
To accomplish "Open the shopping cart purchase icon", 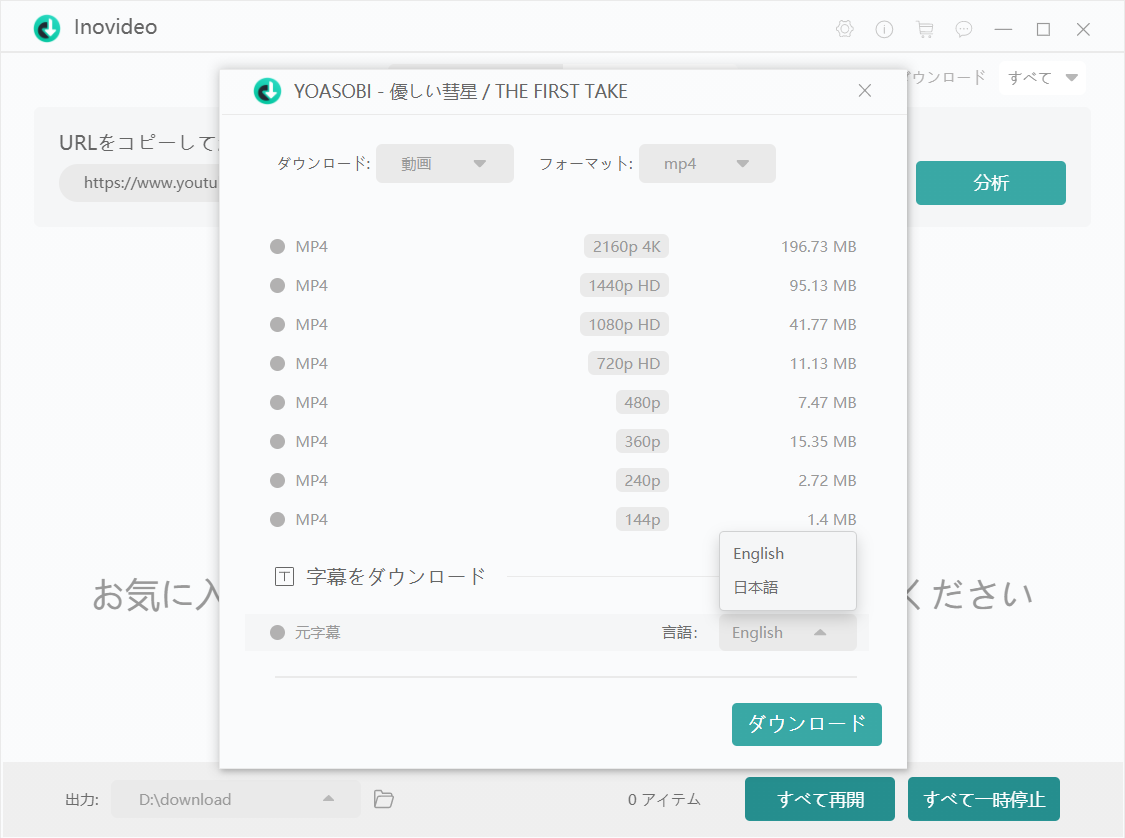I will coord(925,29).
